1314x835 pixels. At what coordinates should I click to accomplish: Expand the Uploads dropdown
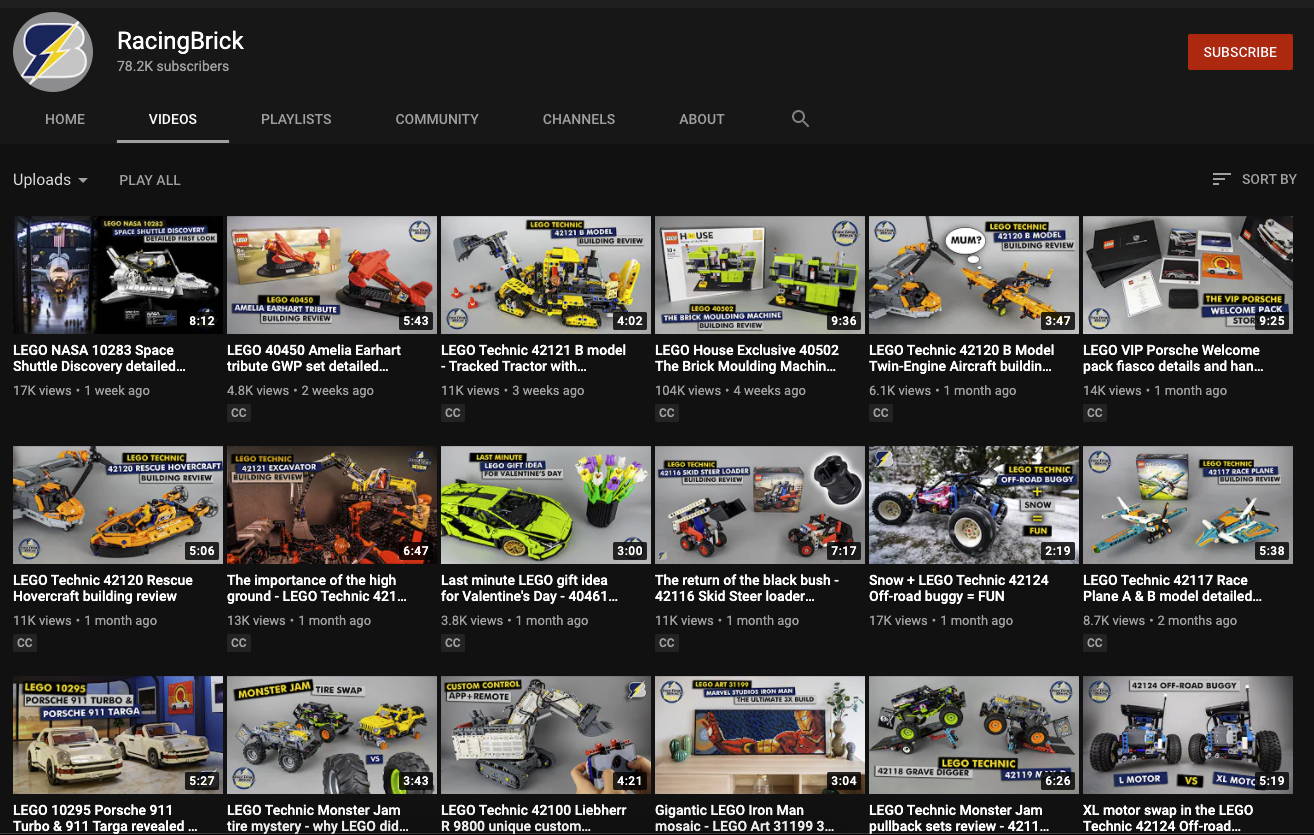pyautogui.click(x=50, y=180)
